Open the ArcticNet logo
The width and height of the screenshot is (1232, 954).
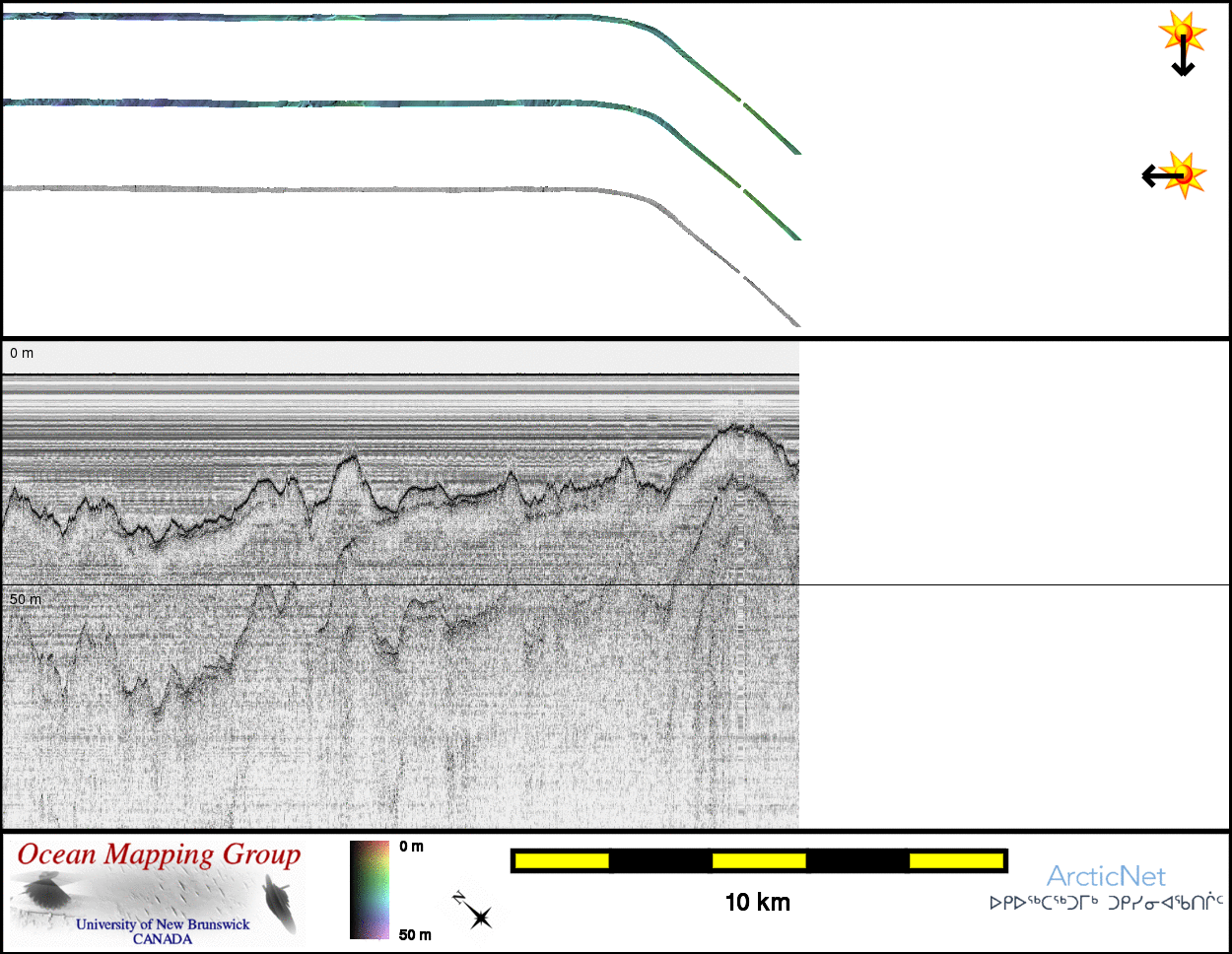pyautogui.click(x=1106, y=876)
